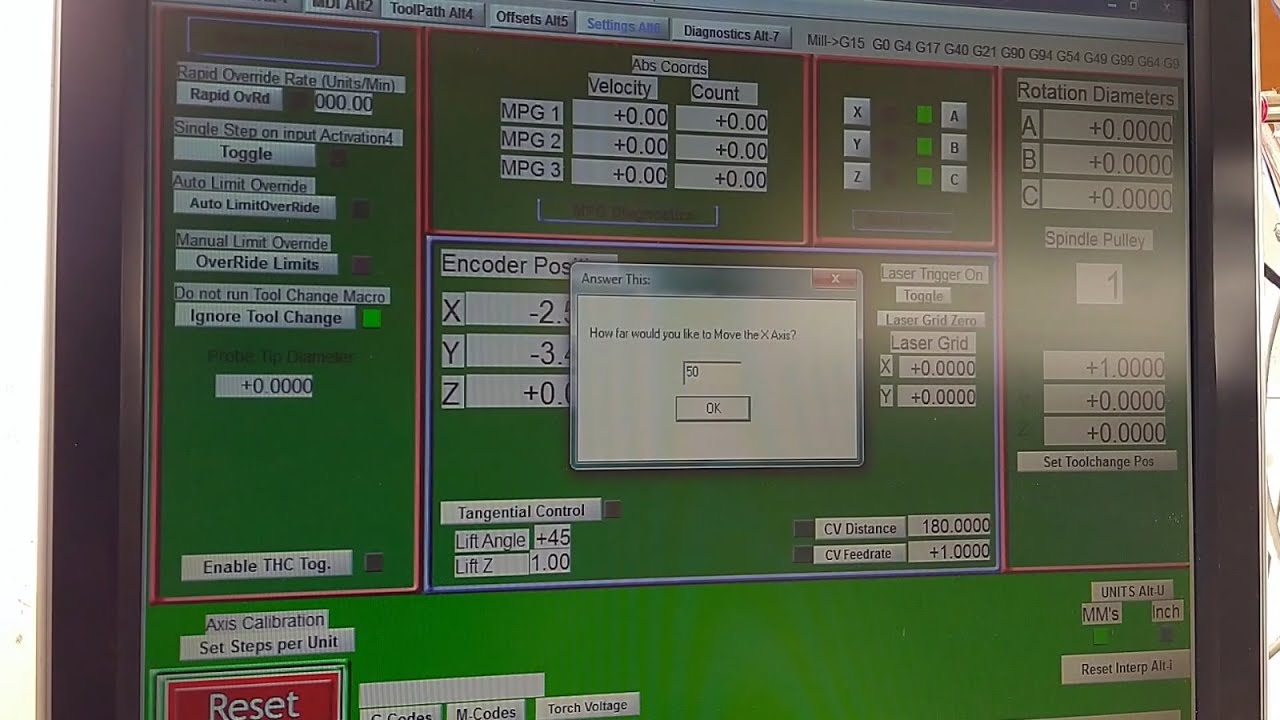The width and height of the screenshot is (1280, 720).
Task: Open the ToolPath Alt4 tab
Action: click(x=433, y=12)
